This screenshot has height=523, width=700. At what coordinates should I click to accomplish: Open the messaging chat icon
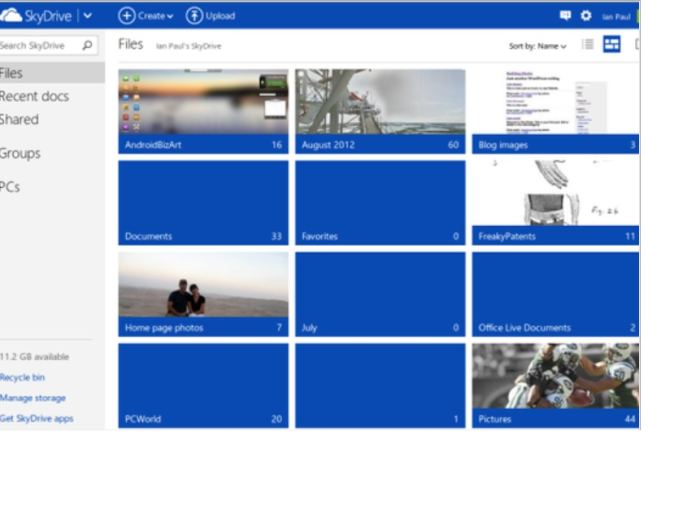[565, 16]
